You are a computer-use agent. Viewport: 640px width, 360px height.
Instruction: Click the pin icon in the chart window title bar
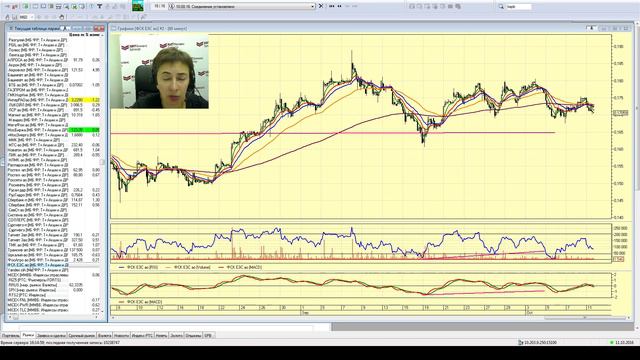[591, 28]
